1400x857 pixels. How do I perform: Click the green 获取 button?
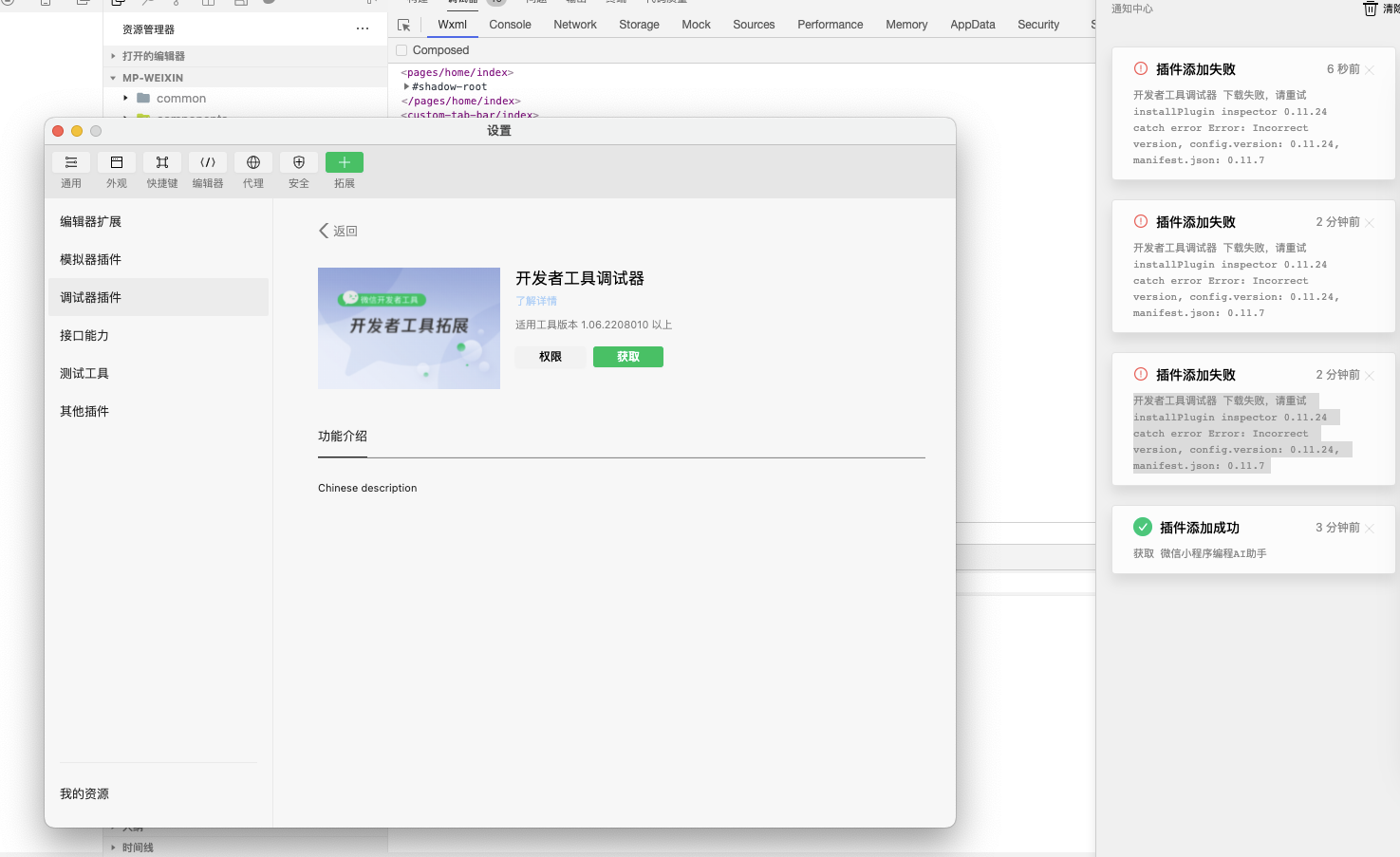coord(628,357)
